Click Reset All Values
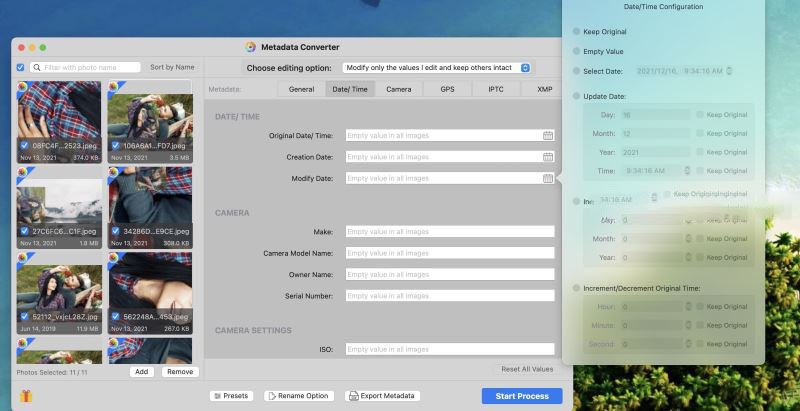Image resolution: width=800 pixels, height=411 pixels. [x=527, y=369]
